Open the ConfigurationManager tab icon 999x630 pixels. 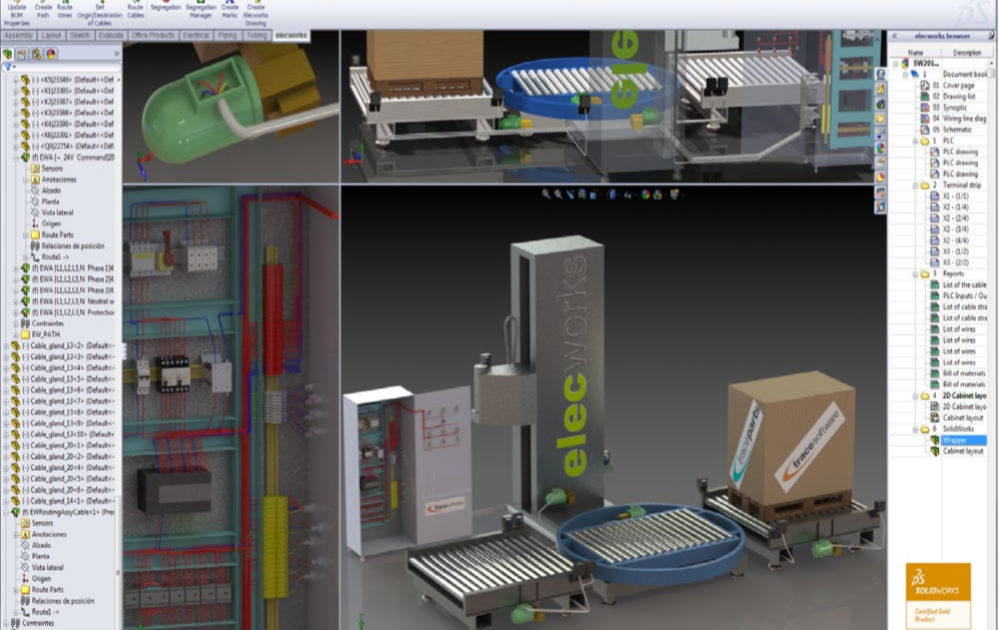tap(37, 54)
